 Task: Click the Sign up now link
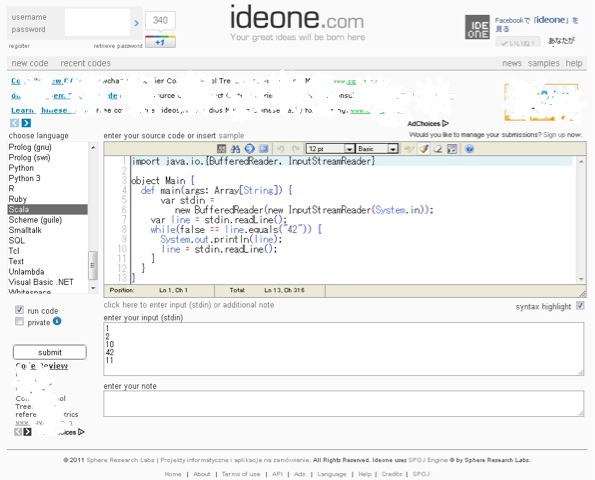[x=562, y=135]
